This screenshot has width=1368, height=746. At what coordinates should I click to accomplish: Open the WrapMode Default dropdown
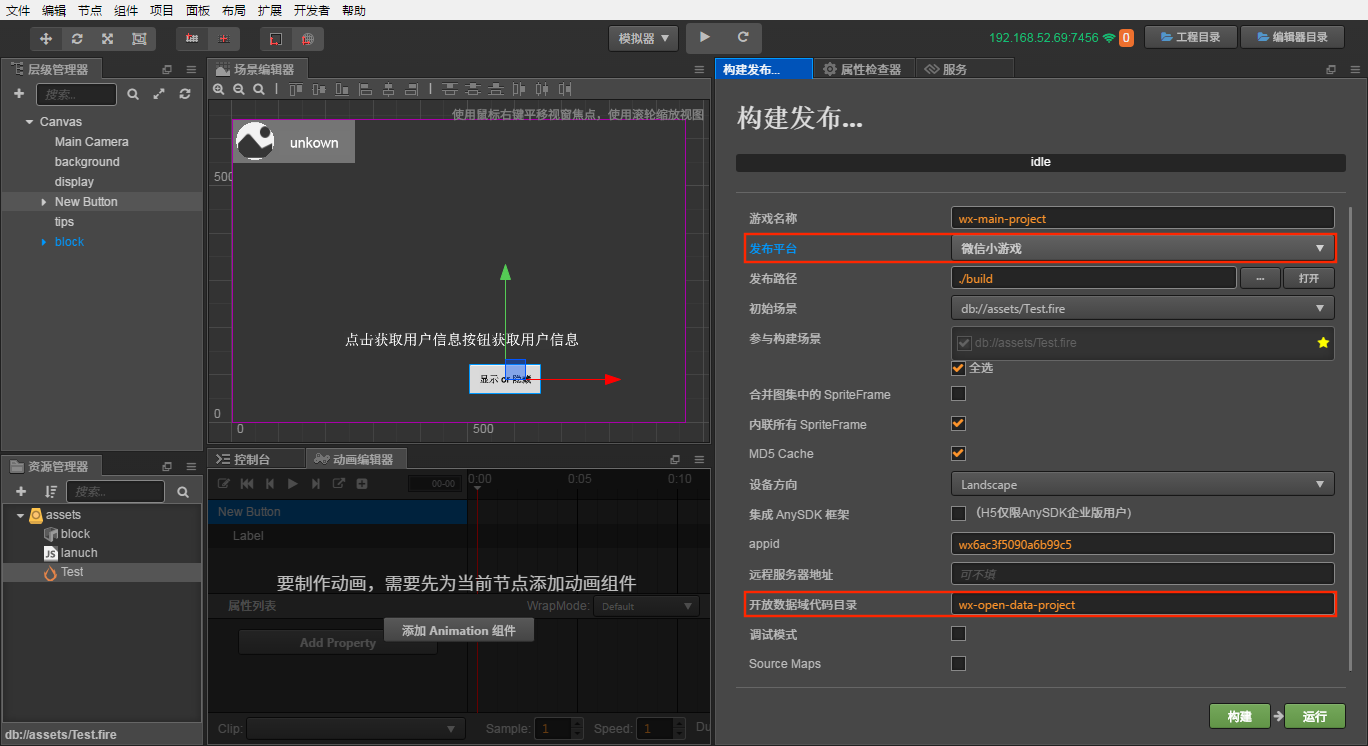(x=646, y=606)
